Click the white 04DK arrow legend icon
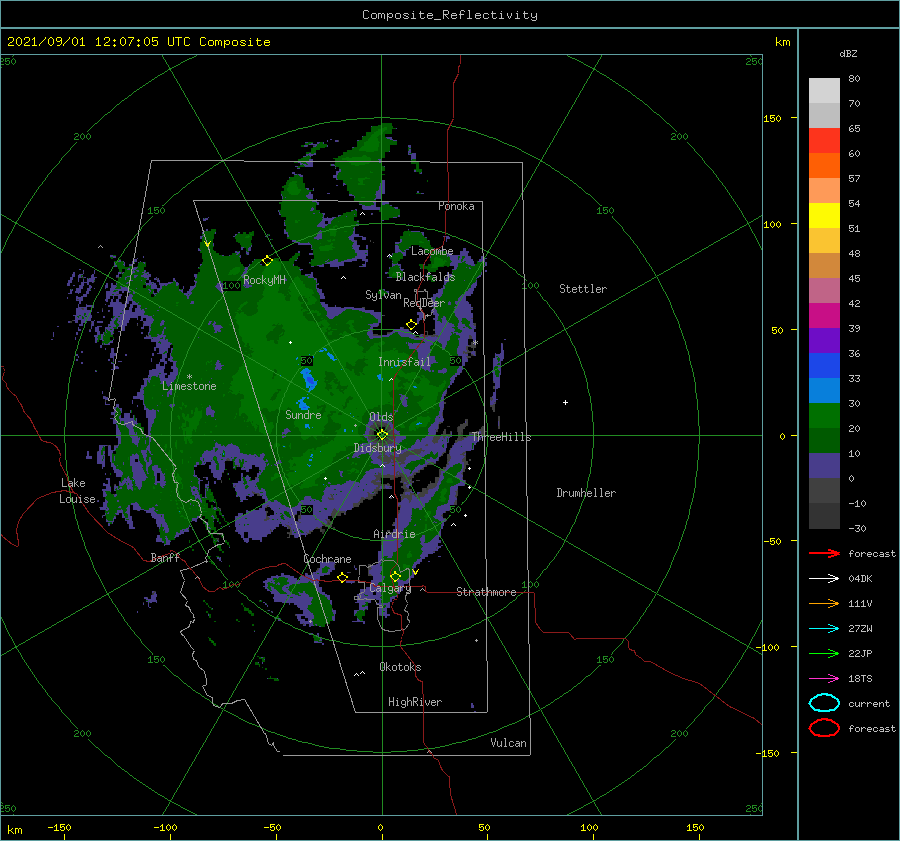The image size is (900, 841). (x=824, y=578)
